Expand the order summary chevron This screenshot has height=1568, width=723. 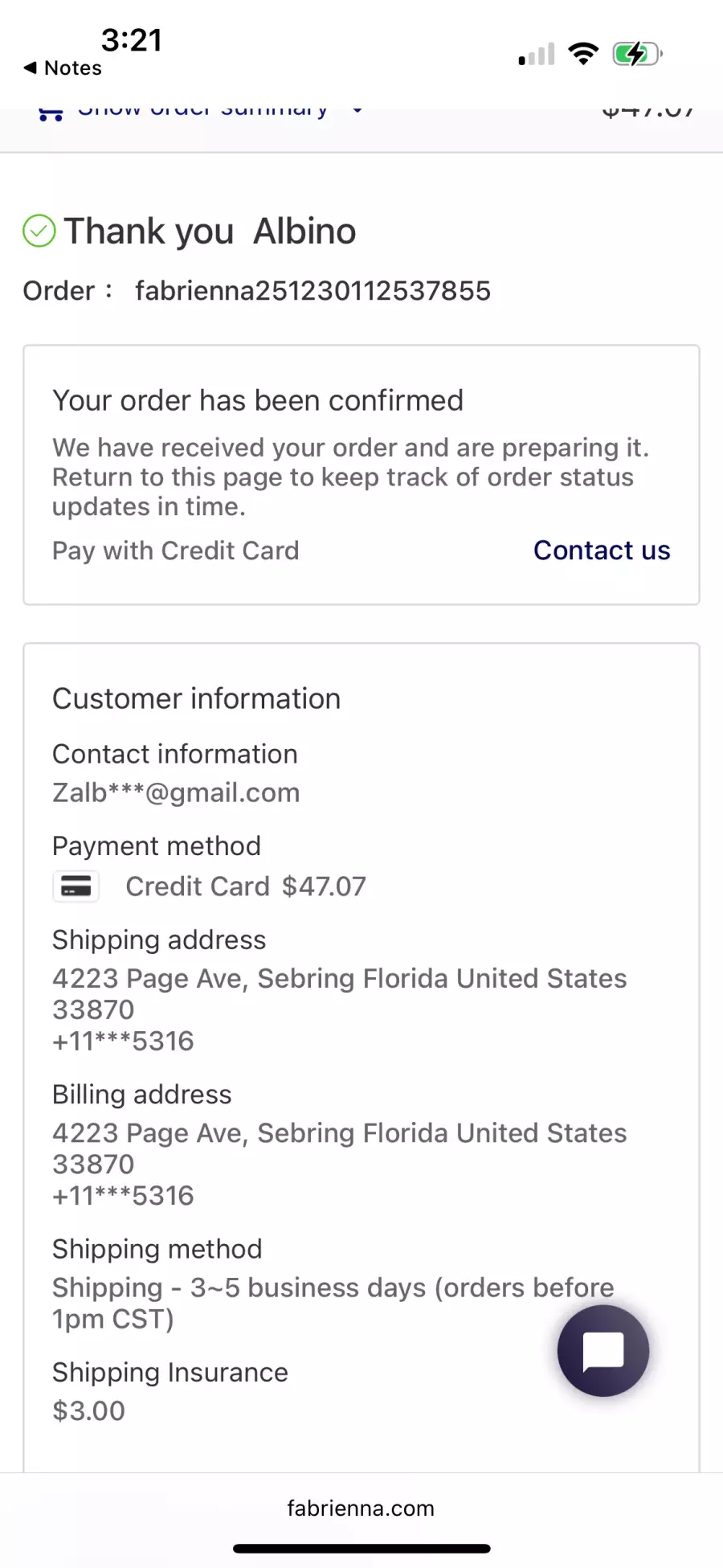click(x=357, y=111)
